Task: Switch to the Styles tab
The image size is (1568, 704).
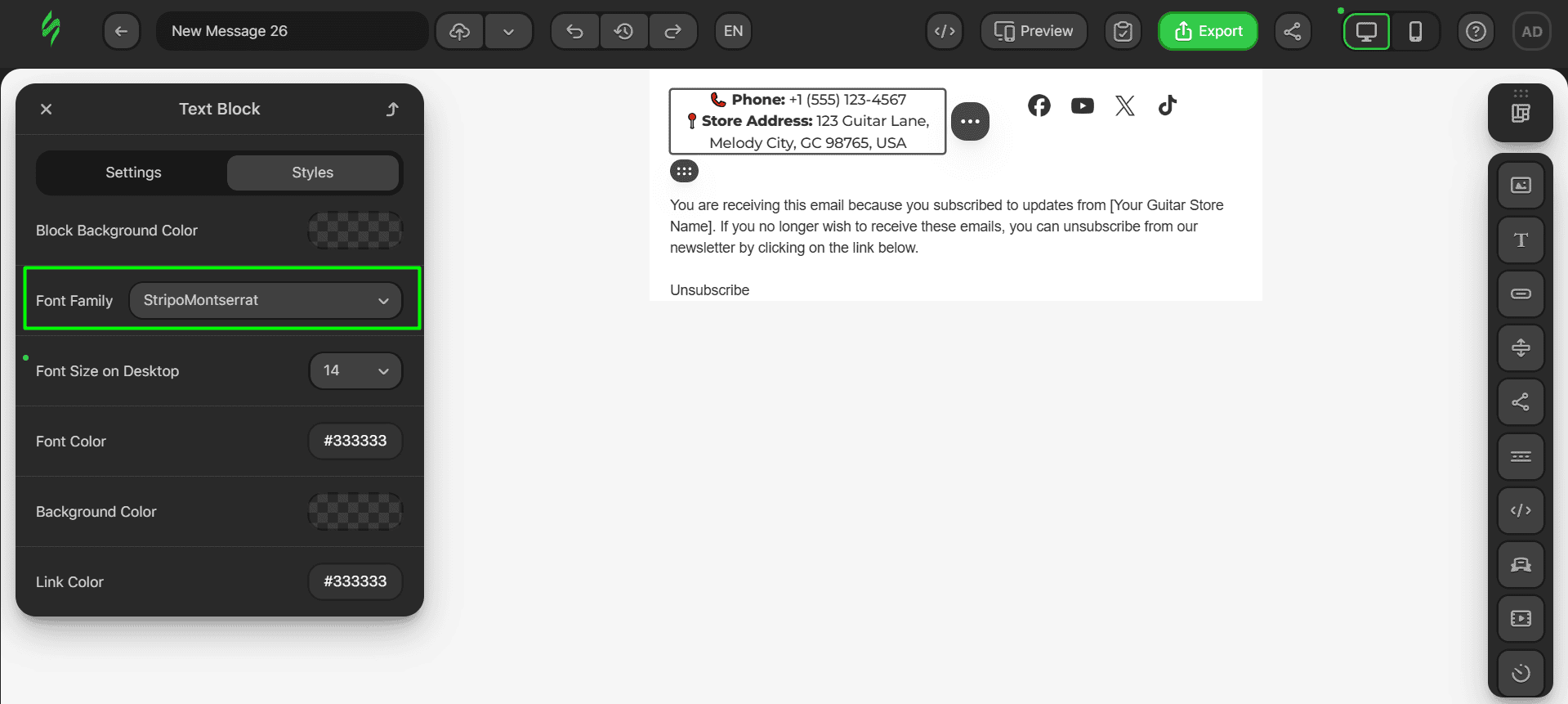Action: (x=312, y=173)
